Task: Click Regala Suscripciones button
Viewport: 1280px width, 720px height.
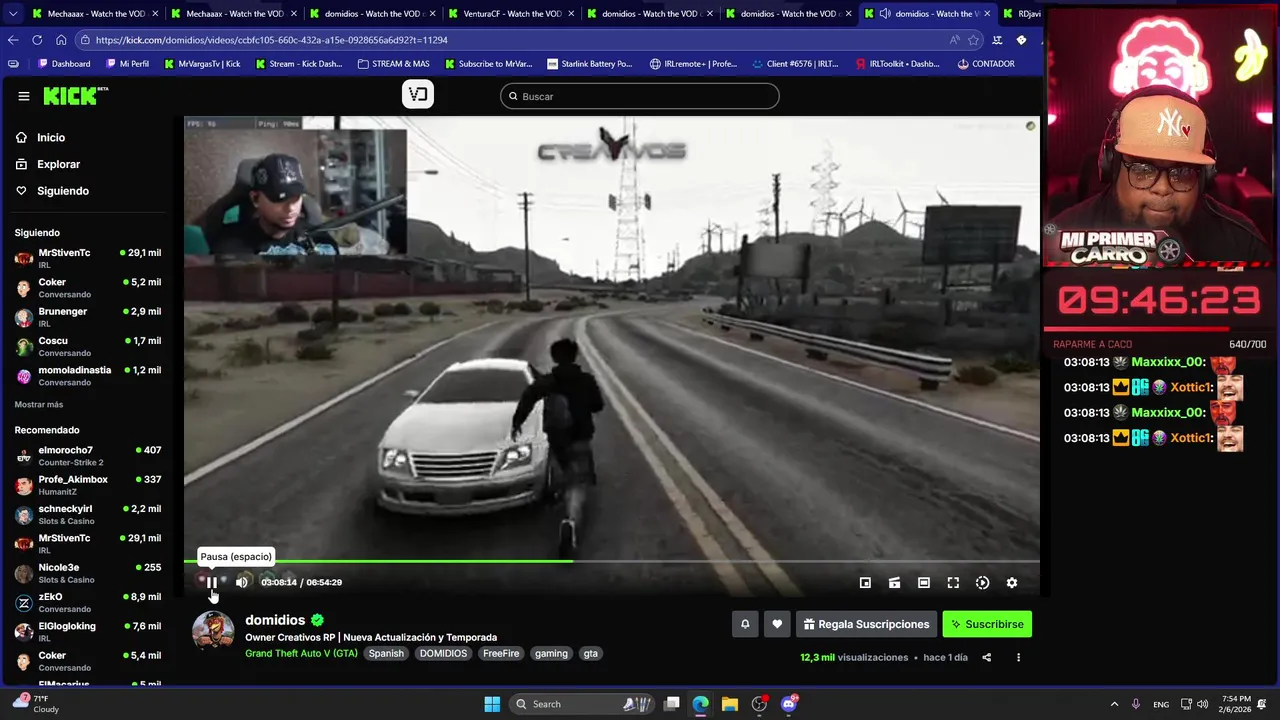Action: pos(866,624)
